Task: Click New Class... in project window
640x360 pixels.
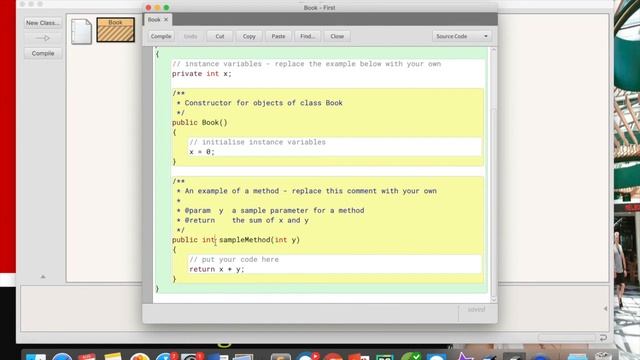Action: [43, 23]
